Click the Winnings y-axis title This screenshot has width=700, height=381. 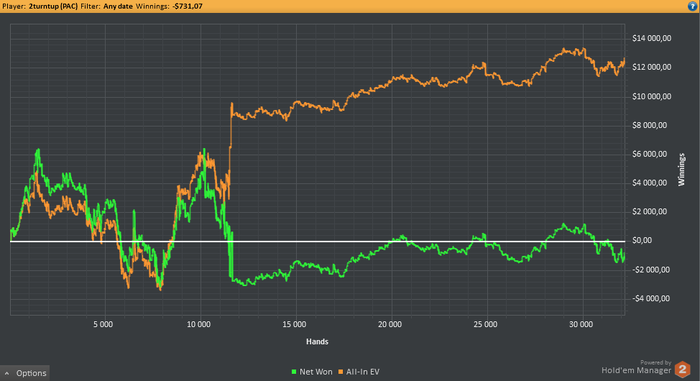click(681, 169)
